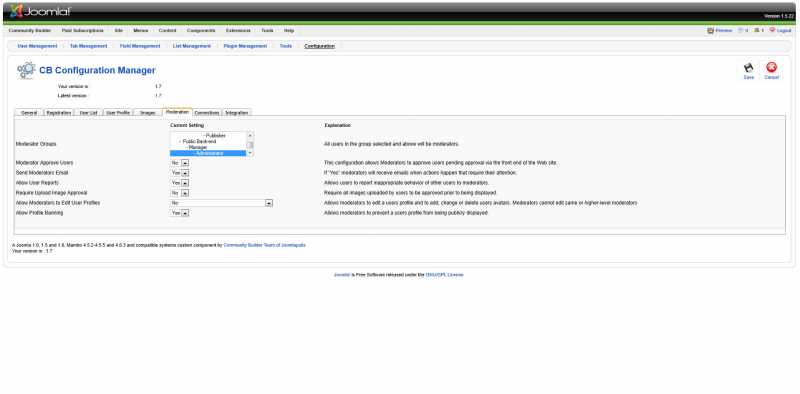This screenshot has width=800, height=394.
Task: Select Public Backend in Moderator Groups list
Action: click(x=208, y=141)
